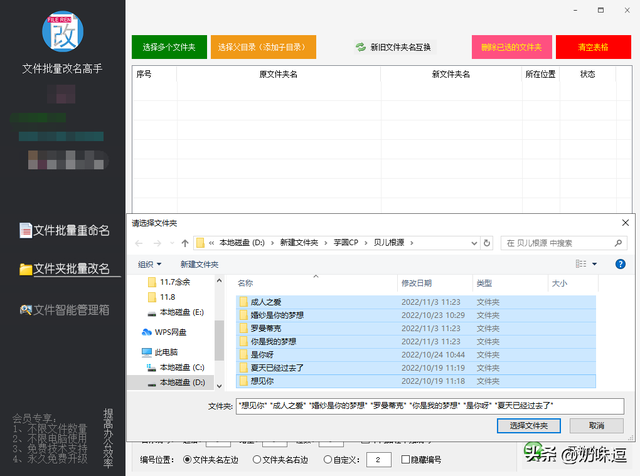Click 取消 to cancel the dialog
The width and height of the screenshot is (640, 476).
tap(596, 426)
